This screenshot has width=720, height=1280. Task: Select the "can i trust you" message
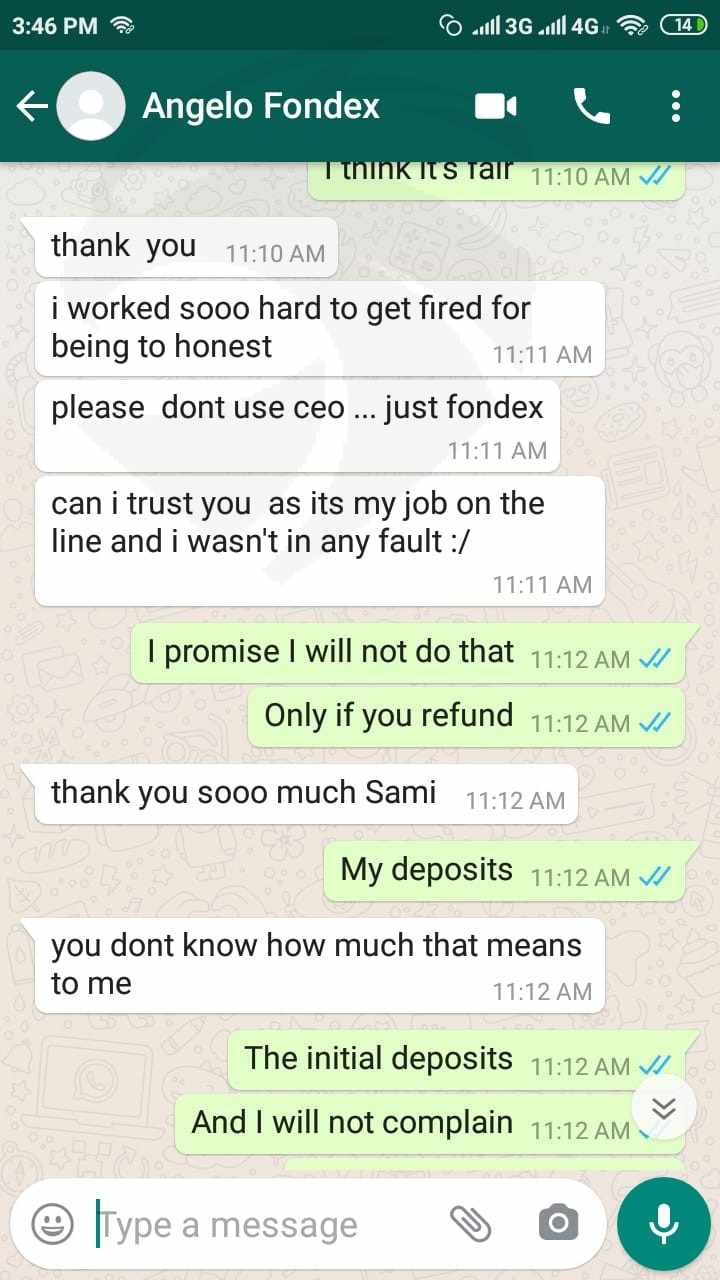[x=319, y=541]
